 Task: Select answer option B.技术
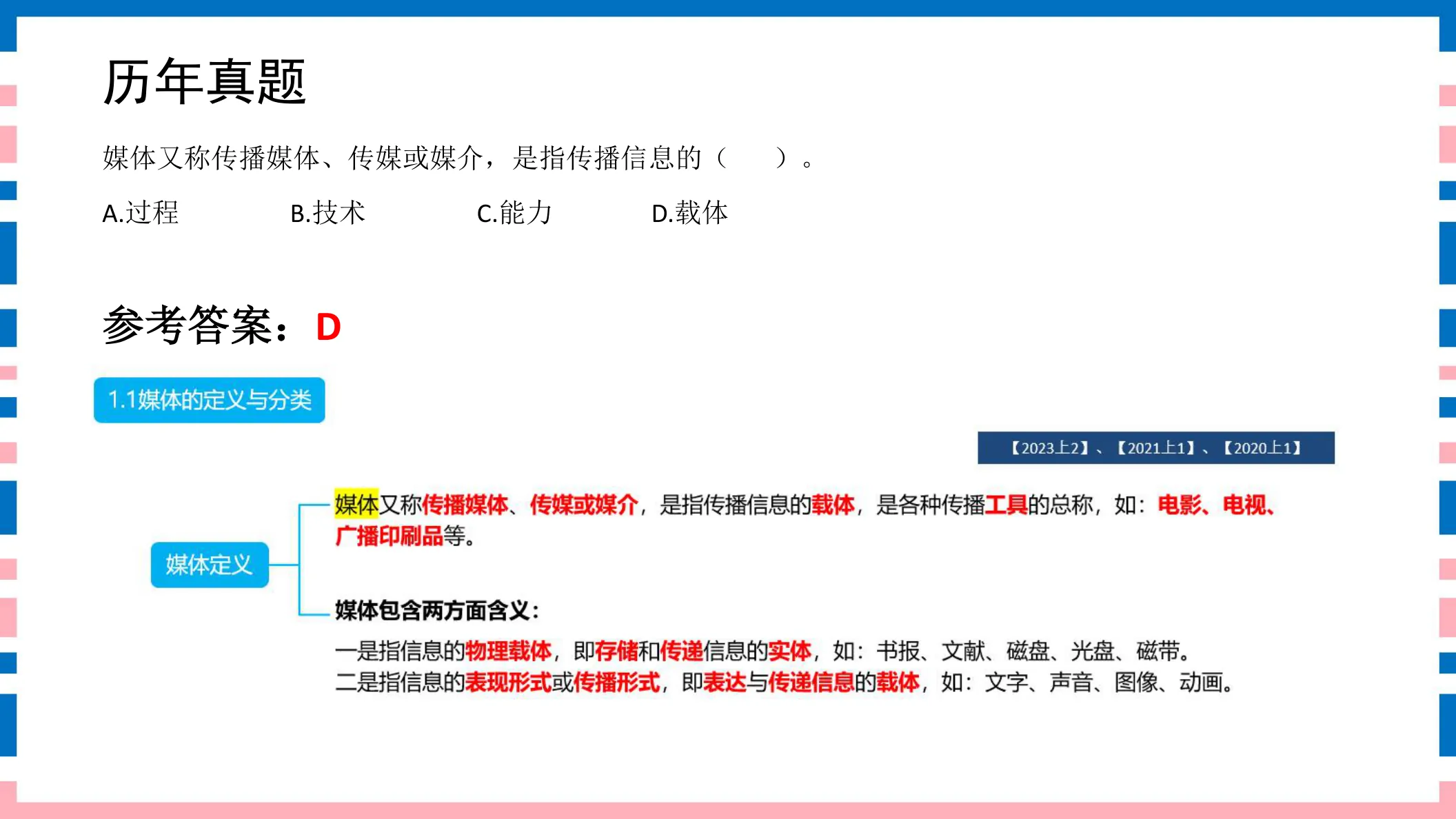[x=327, y=213]
